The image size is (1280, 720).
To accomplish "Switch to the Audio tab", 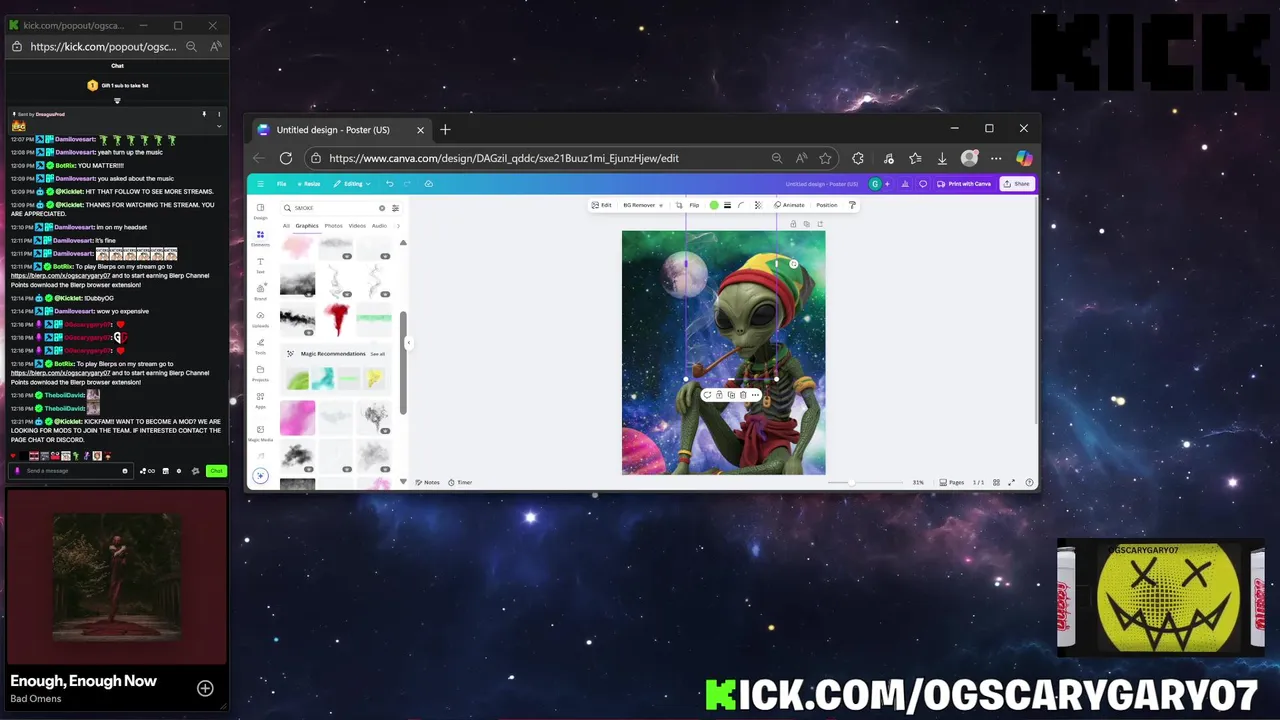I will pos(379,226).
